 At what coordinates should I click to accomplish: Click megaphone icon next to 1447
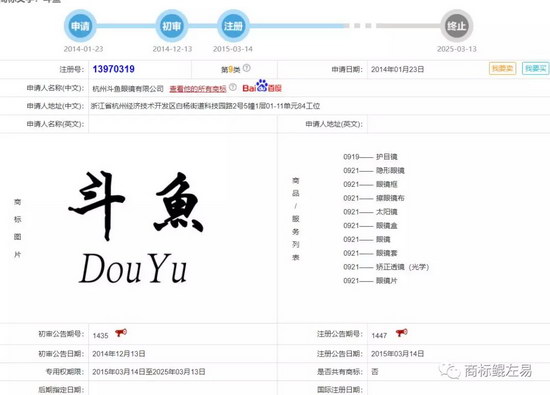(x=402, y=333)
